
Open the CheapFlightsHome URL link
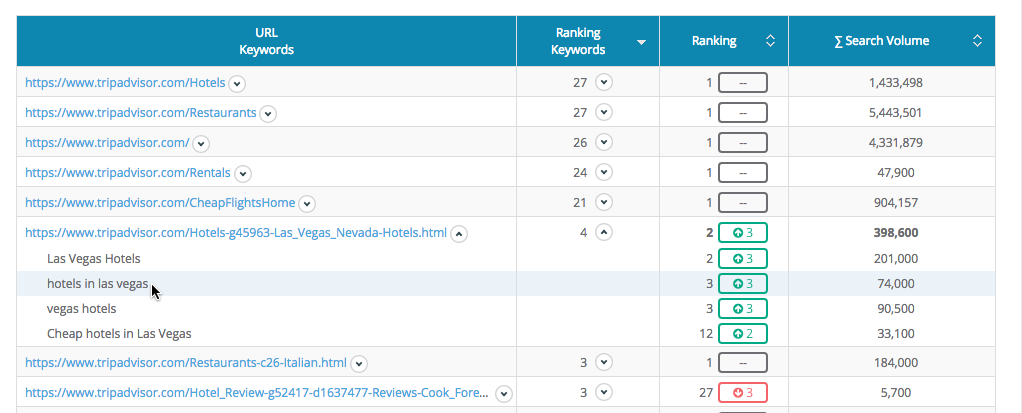click(160, 203)
